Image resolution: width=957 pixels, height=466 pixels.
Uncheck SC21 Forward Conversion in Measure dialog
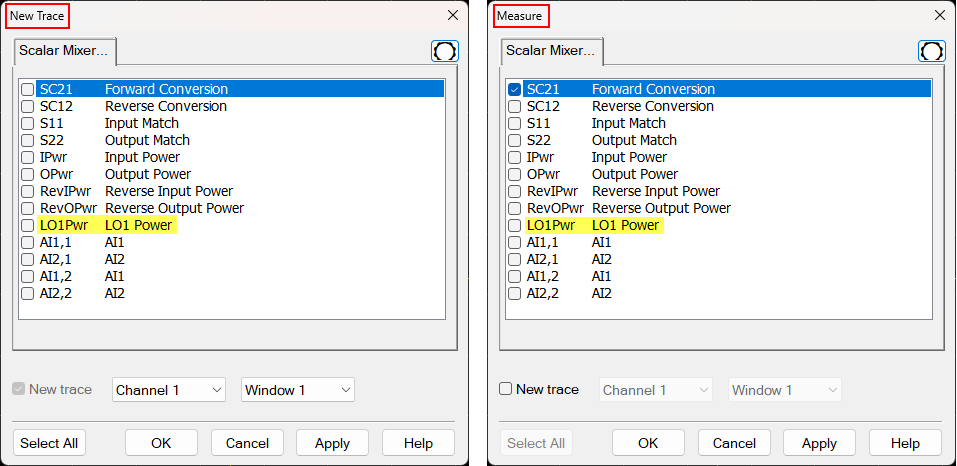tap(514, 89)
